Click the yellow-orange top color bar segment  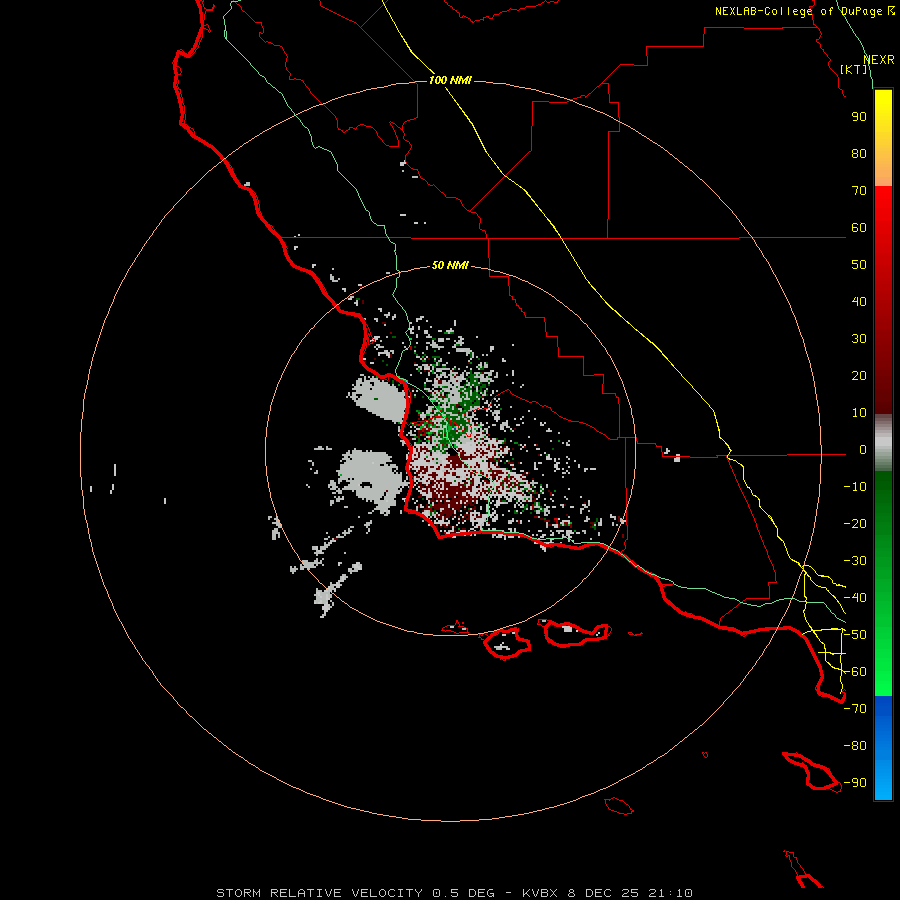[x=883, y=138]
